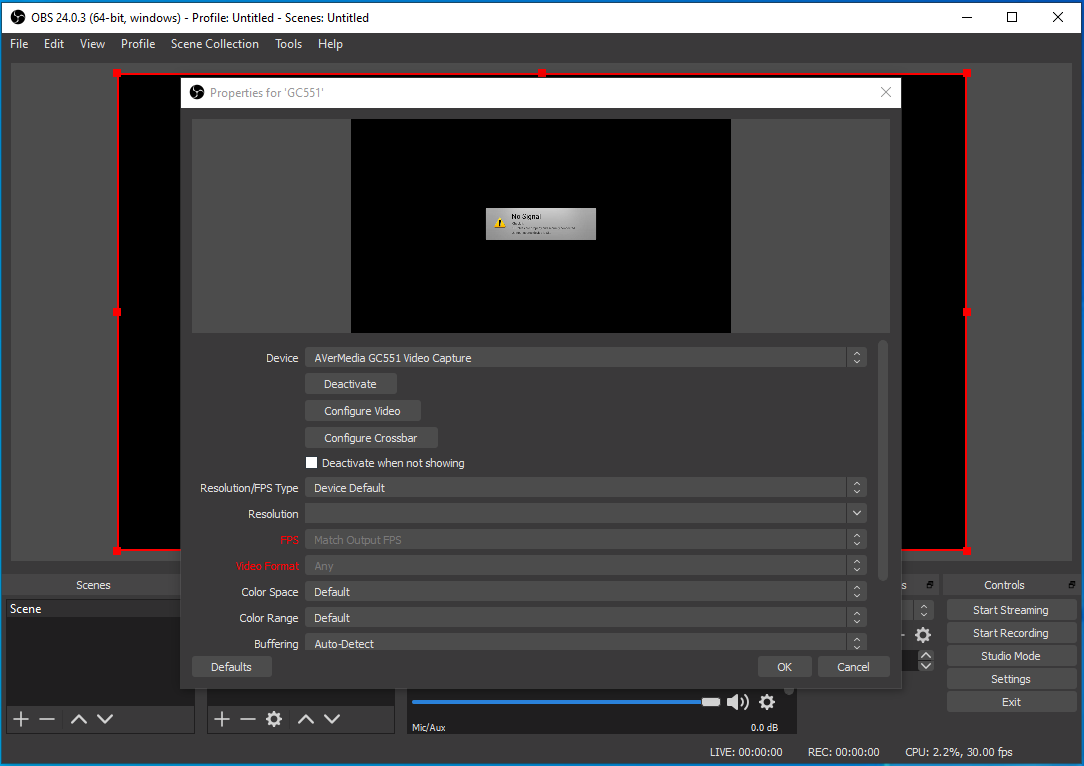Click Exit in Controls panel
This screenshot has width=1084, height=766.
1011,702
